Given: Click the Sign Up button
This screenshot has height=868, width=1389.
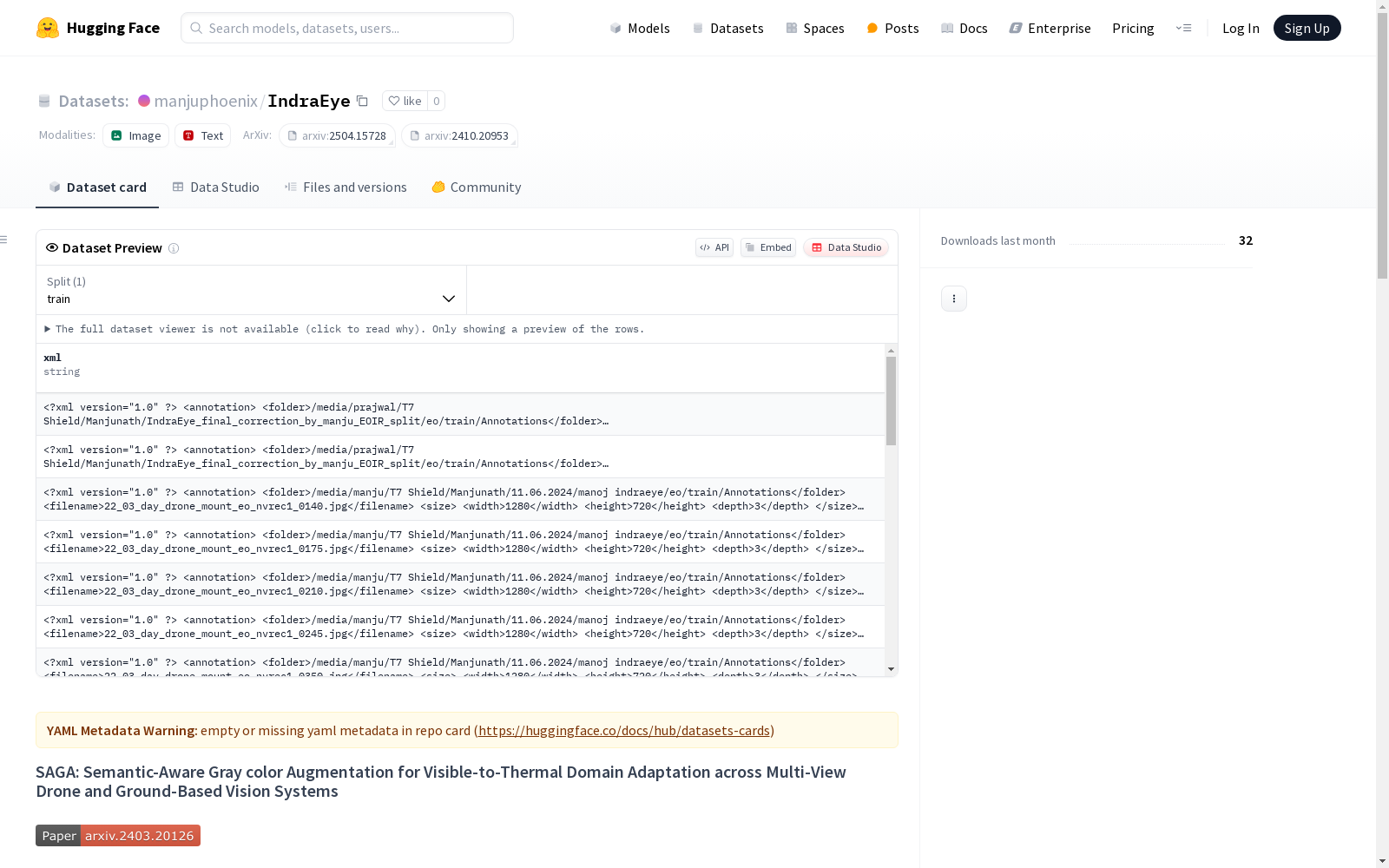Looking at the screenshot, I should 1307,28.
